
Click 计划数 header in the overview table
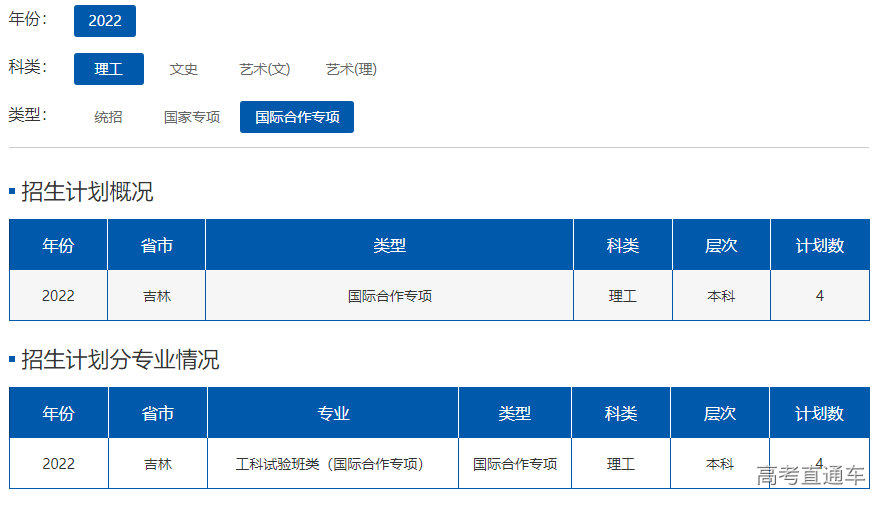tap(819, 246)
